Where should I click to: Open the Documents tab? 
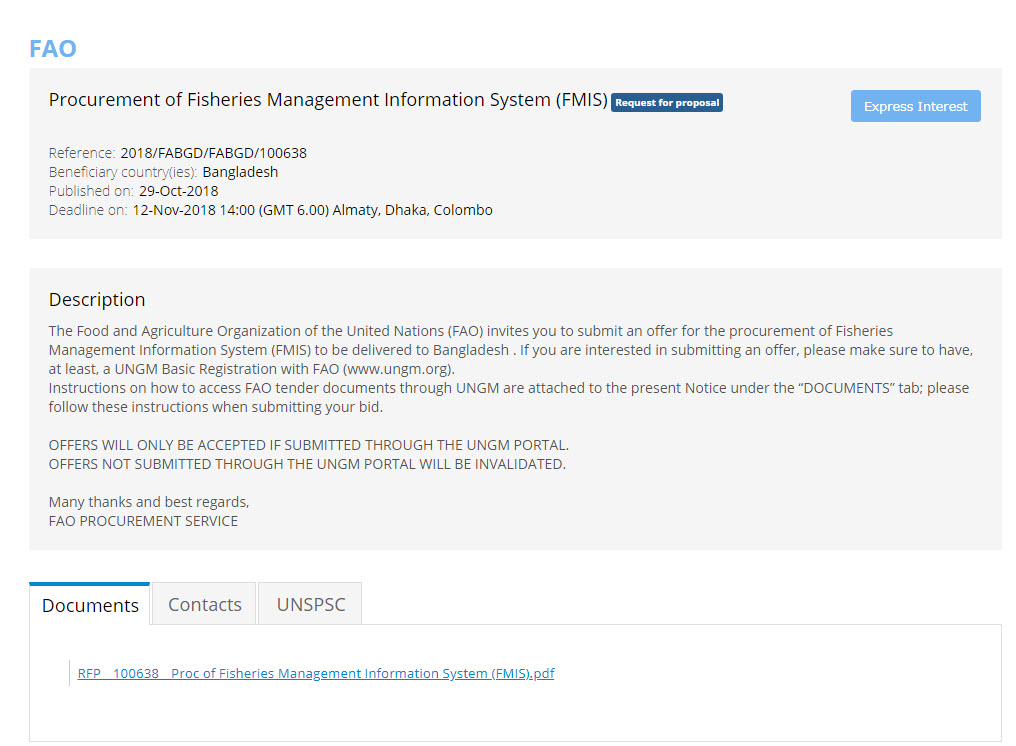click(90, 605)
